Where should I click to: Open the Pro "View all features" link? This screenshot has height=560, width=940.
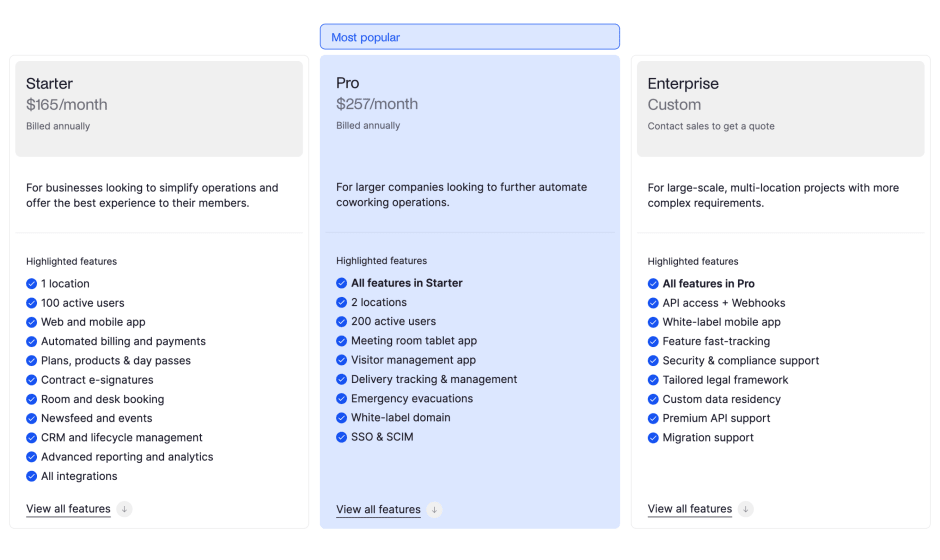click(378, 509)
